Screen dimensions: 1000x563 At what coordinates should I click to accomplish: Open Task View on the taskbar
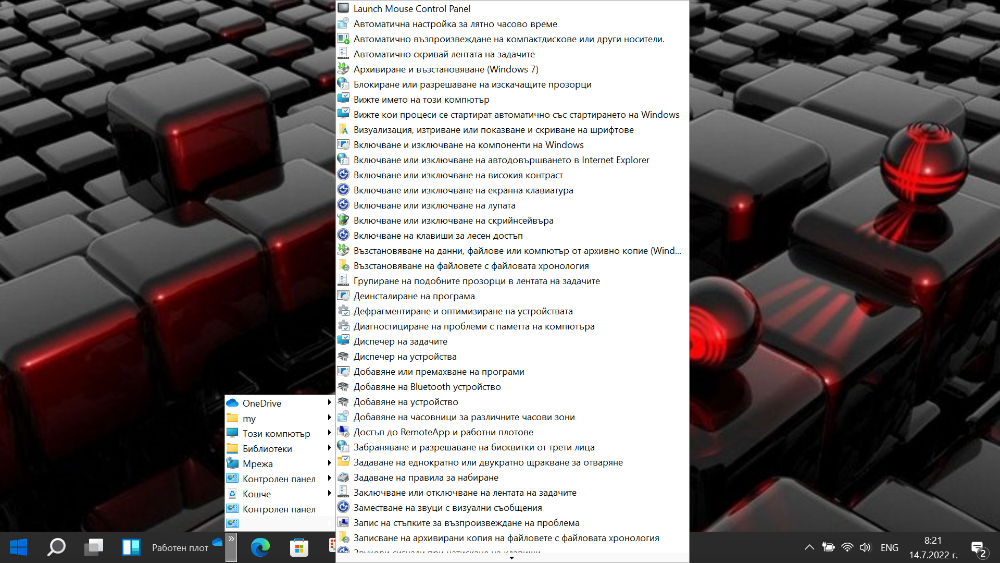[x=94, y=547]
